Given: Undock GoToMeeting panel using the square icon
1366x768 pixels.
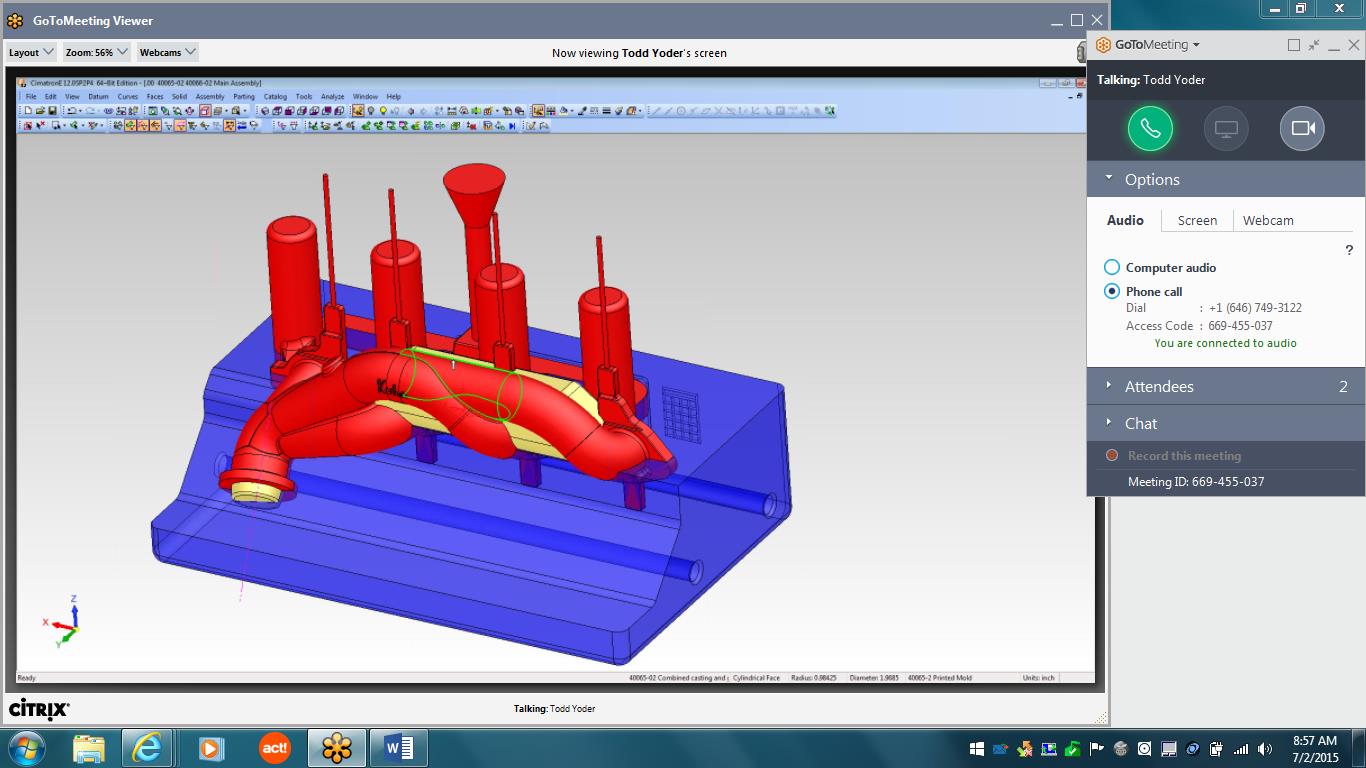Looking at the screenshot, I should click(x=1294, y=45).
